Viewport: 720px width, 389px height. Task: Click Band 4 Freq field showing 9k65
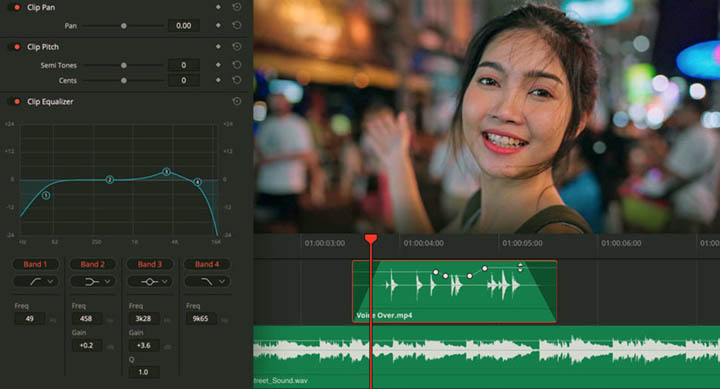[x=201, y=318]
